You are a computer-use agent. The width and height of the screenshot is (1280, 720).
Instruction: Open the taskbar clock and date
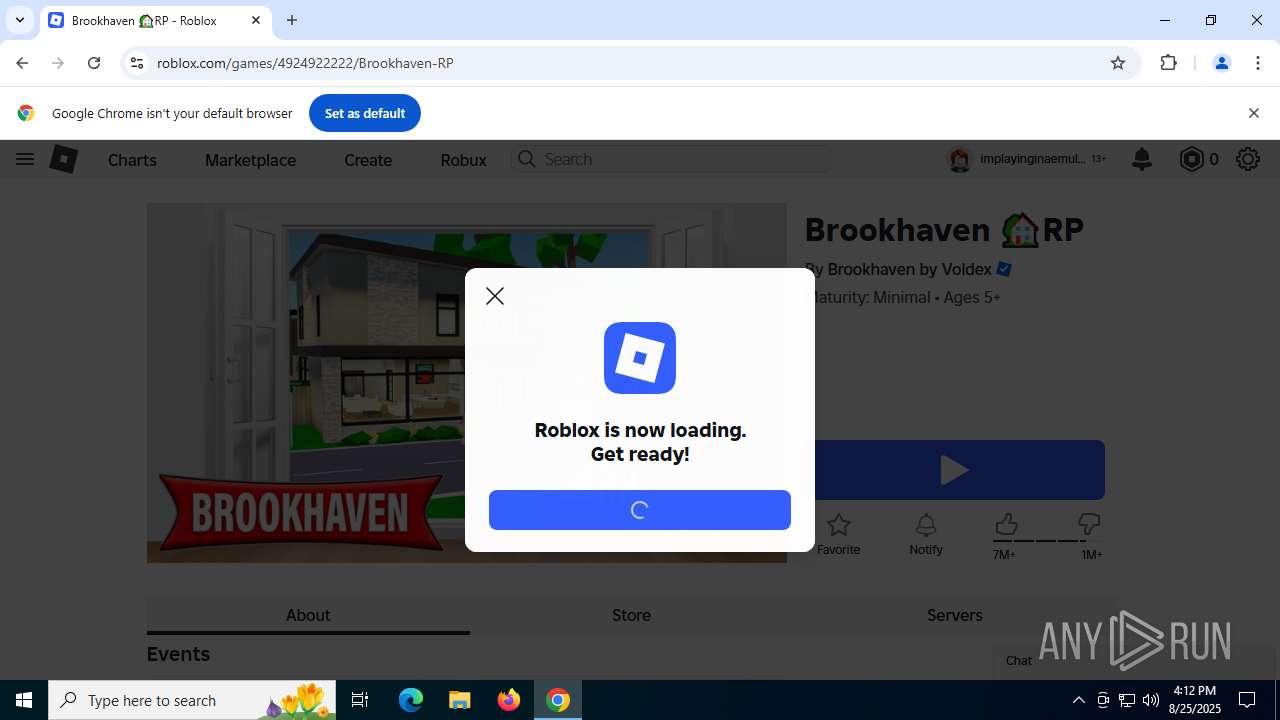[x=1195, y=700]
